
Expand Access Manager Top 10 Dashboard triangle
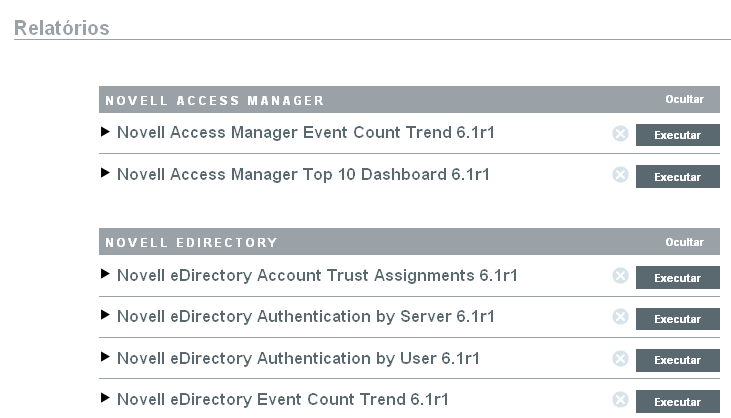106,174
